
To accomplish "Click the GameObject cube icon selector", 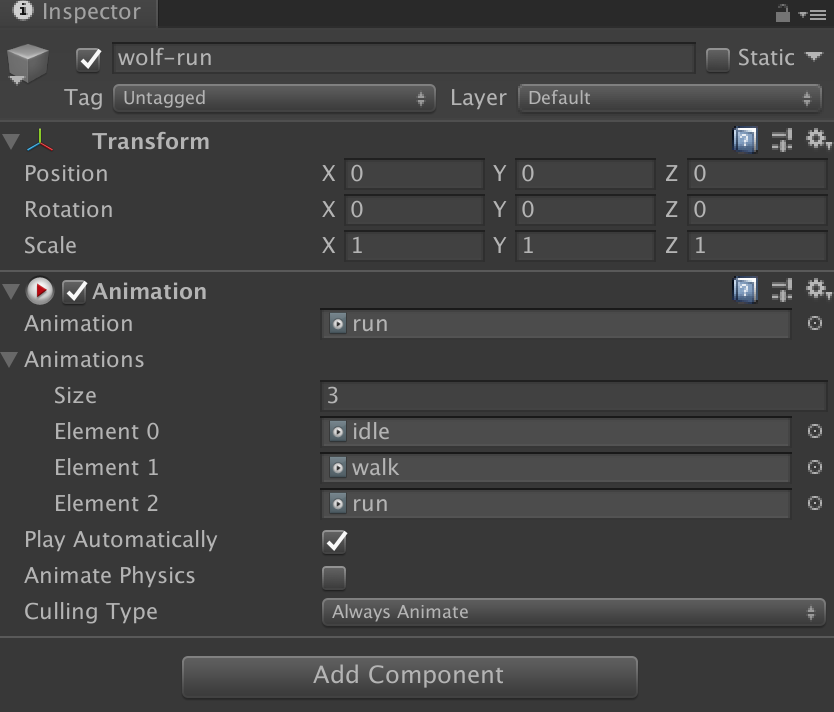I will 28,64.
